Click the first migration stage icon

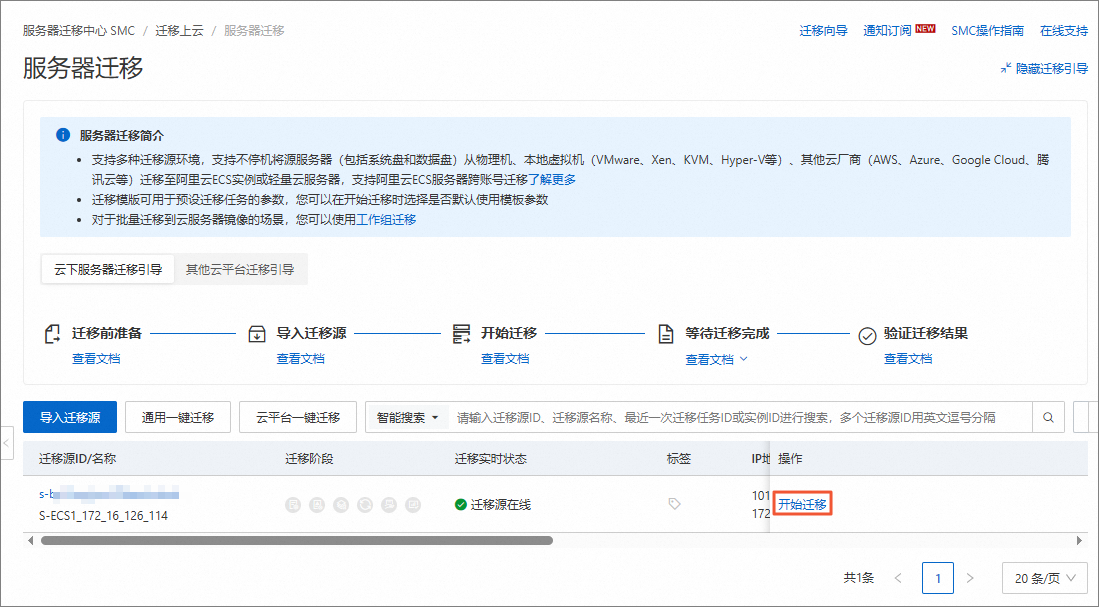[x=293, y=505]
